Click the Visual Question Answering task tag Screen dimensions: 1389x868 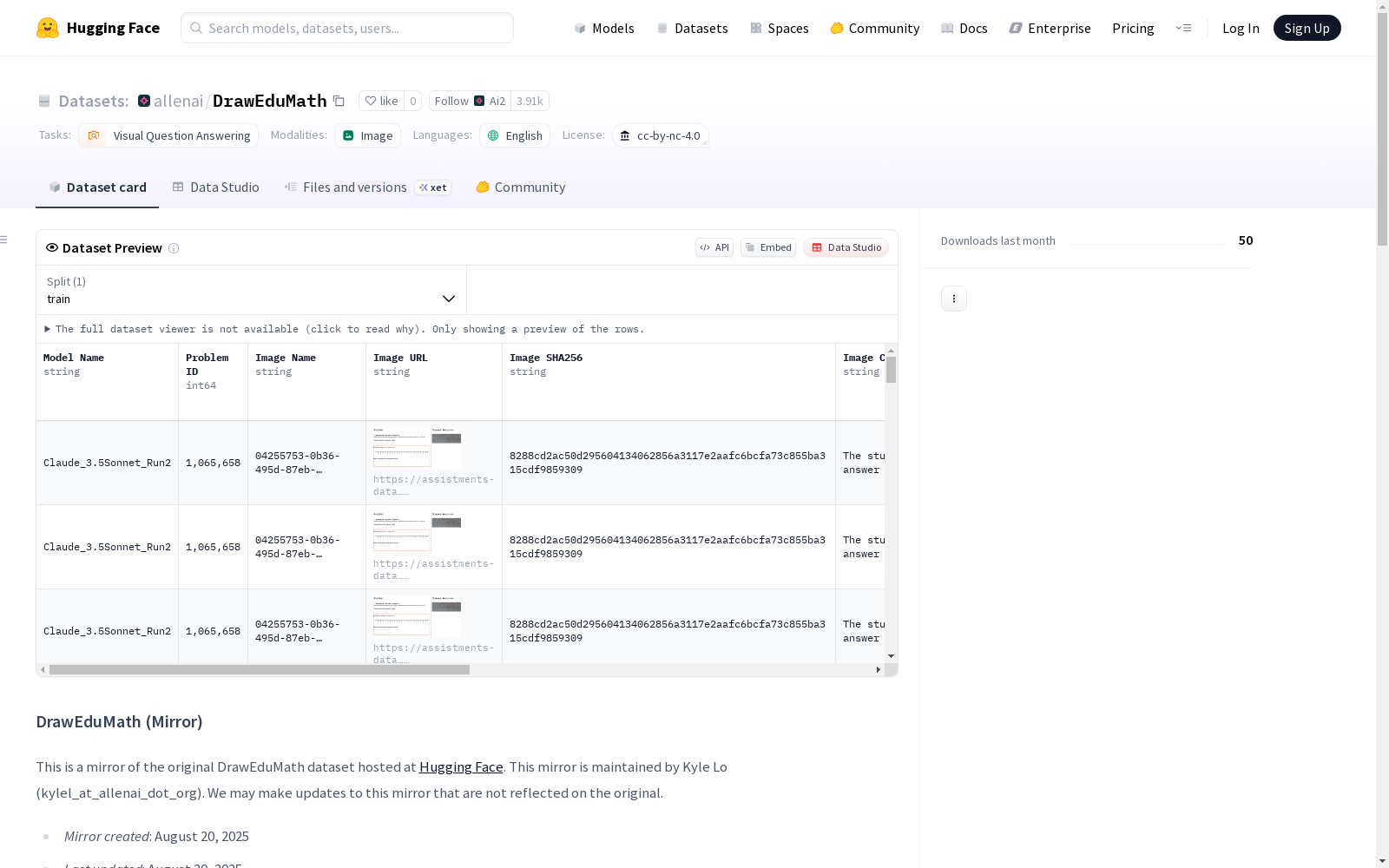click(x=168, y=135)
